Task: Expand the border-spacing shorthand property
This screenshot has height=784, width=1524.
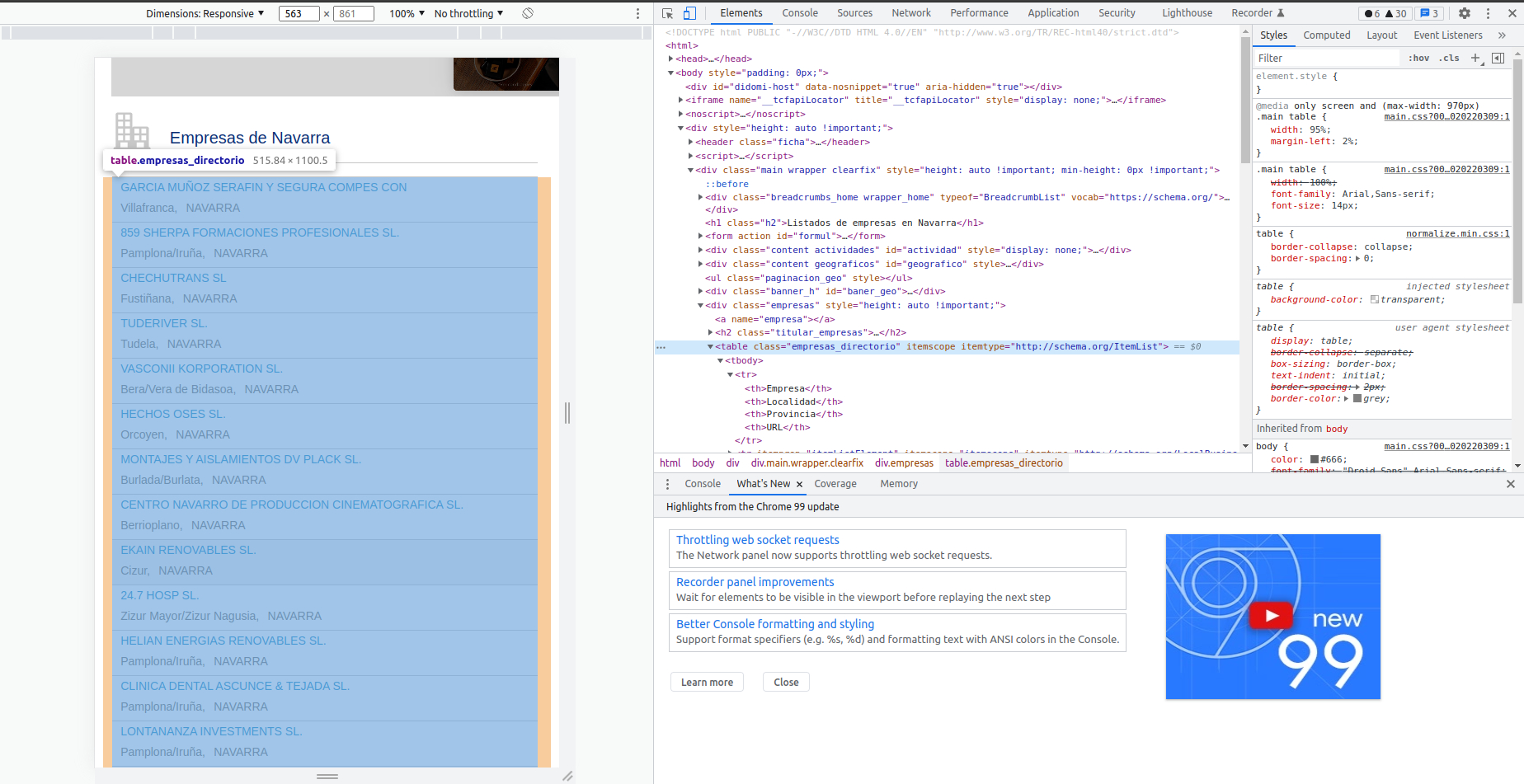Action: click(1358, 259)
